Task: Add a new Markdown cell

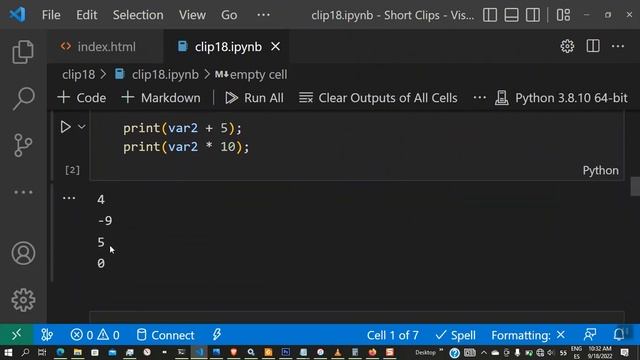Action: 161,98
